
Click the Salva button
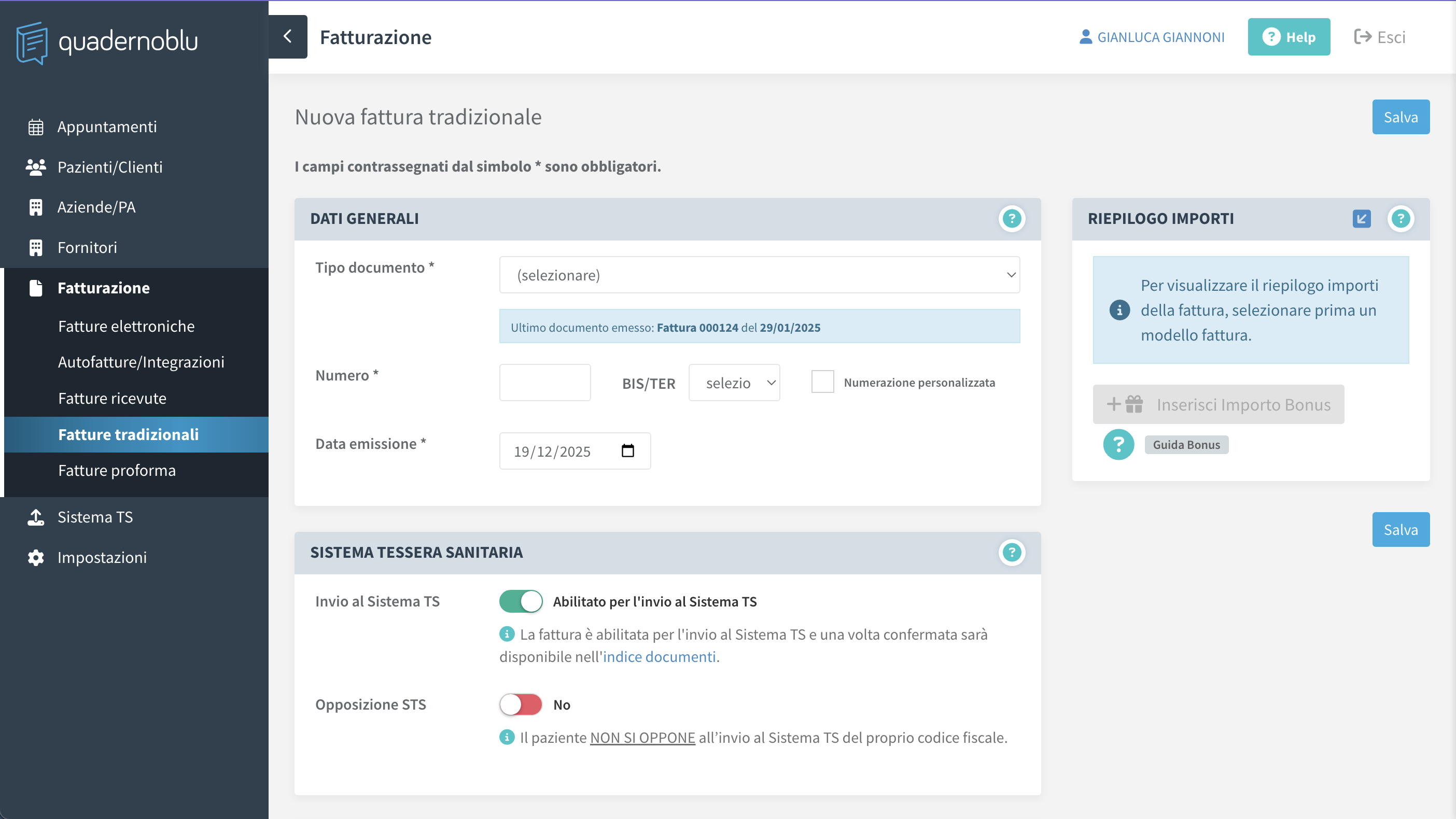click(x=1401, y=117)
